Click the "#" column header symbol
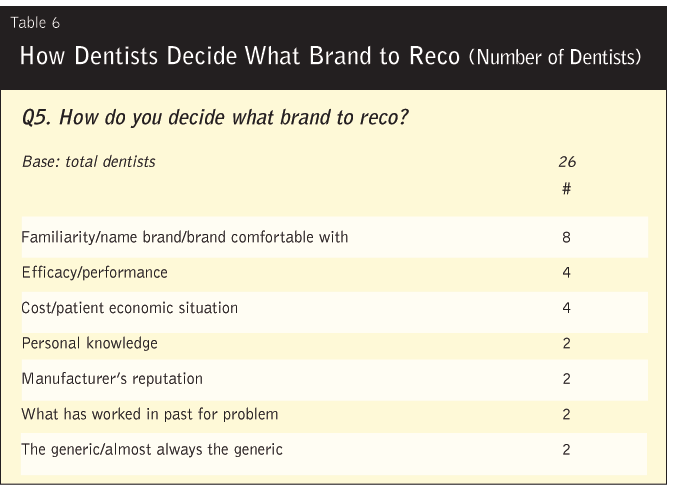674x490 pixels. (566, 188)
